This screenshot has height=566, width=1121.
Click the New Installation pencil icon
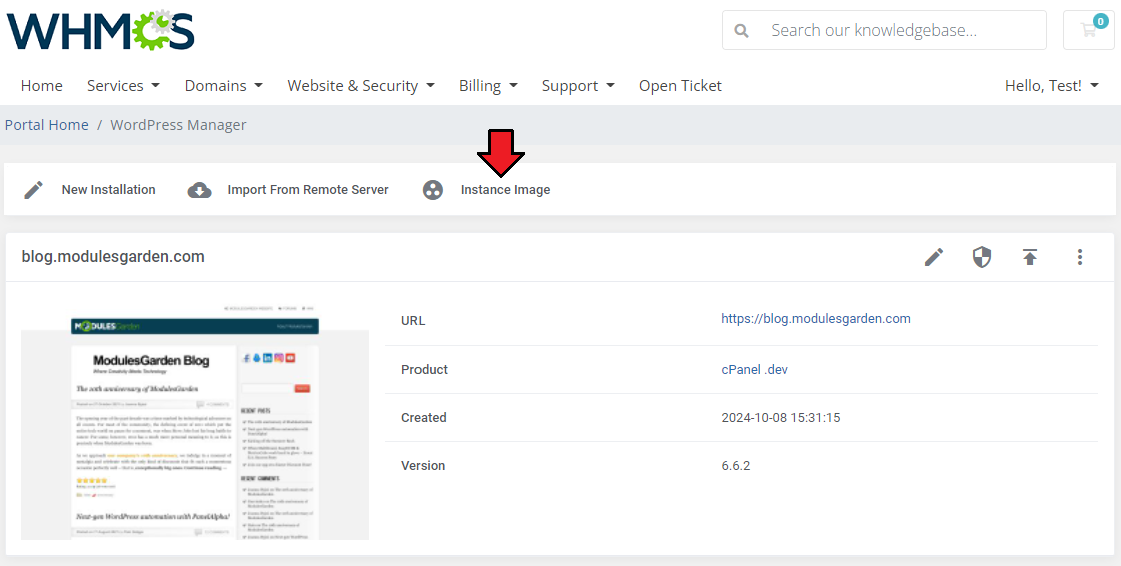[x=34, y=189]
